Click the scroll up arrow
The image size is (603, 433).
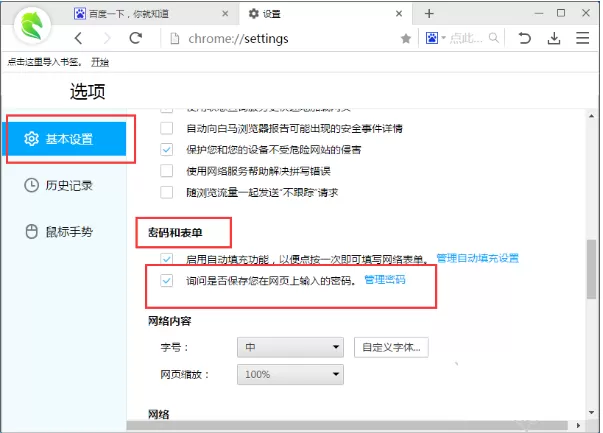pos(591,116)
